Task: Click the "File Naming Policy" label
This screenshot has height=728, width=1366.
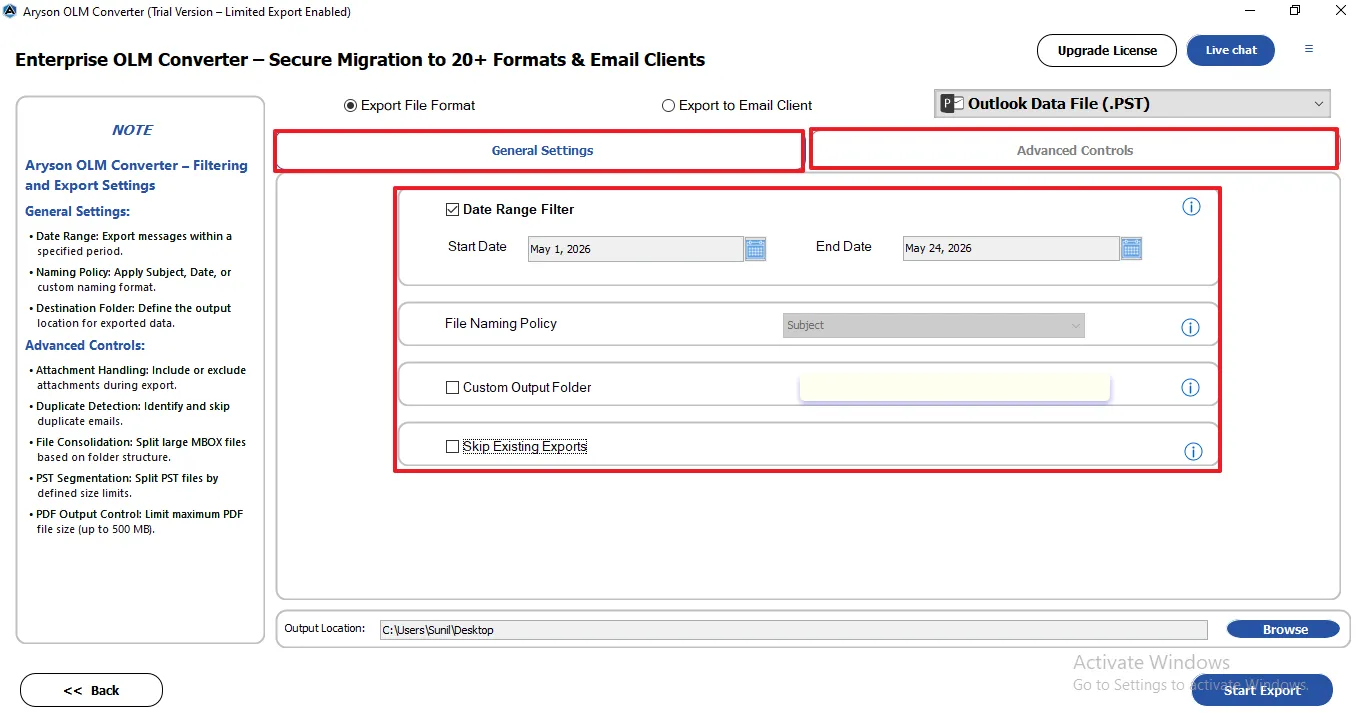Action: (x=501, y=324)
